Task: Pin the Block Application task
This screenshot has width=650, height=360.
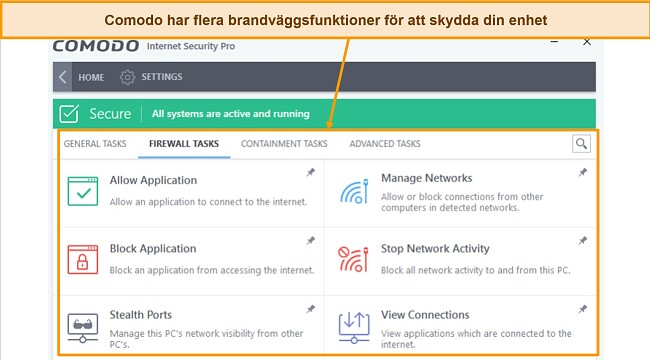Action: [x=310, y=241]
